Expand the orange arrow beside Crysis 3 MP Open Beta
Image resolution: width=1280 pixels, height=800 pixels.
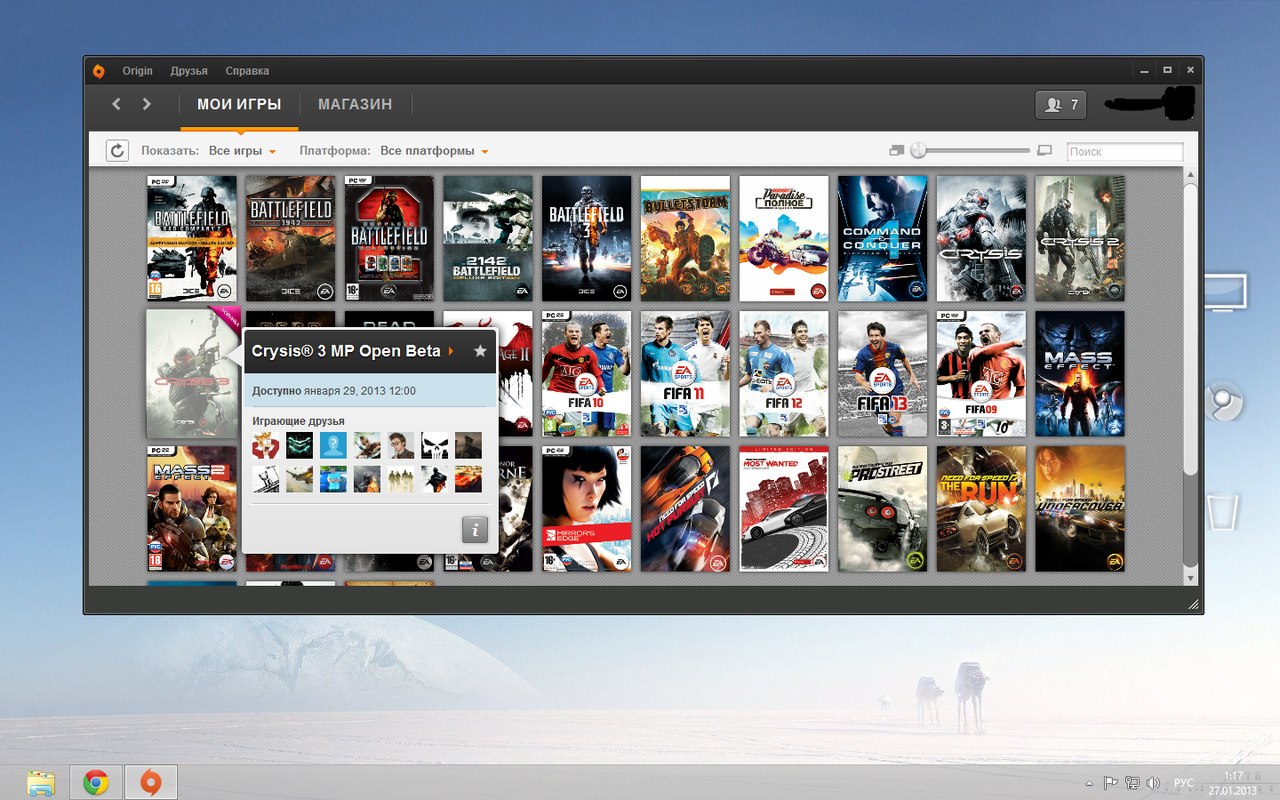(x=451, y=351)
